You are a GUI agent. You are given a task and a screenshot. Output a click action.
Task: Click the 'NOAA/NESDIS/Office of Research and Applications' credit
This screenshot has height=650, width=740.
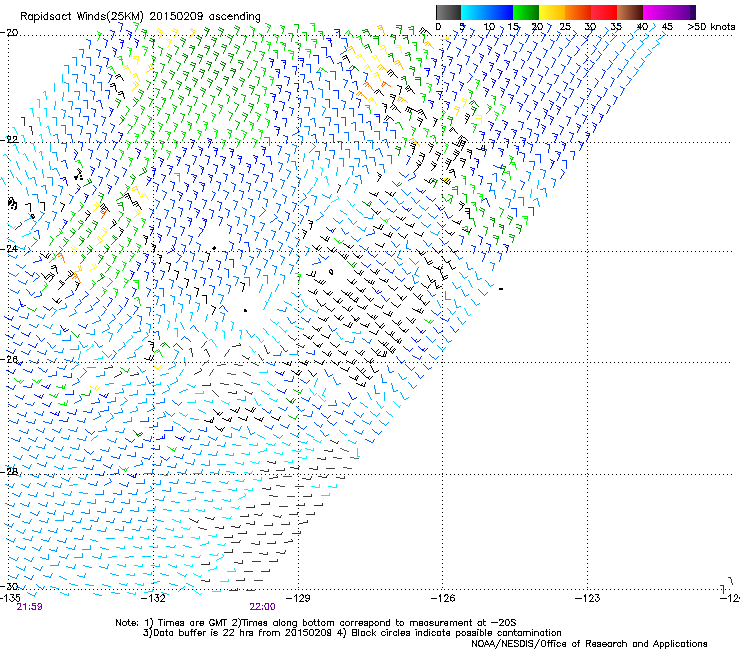pos(589,644)
